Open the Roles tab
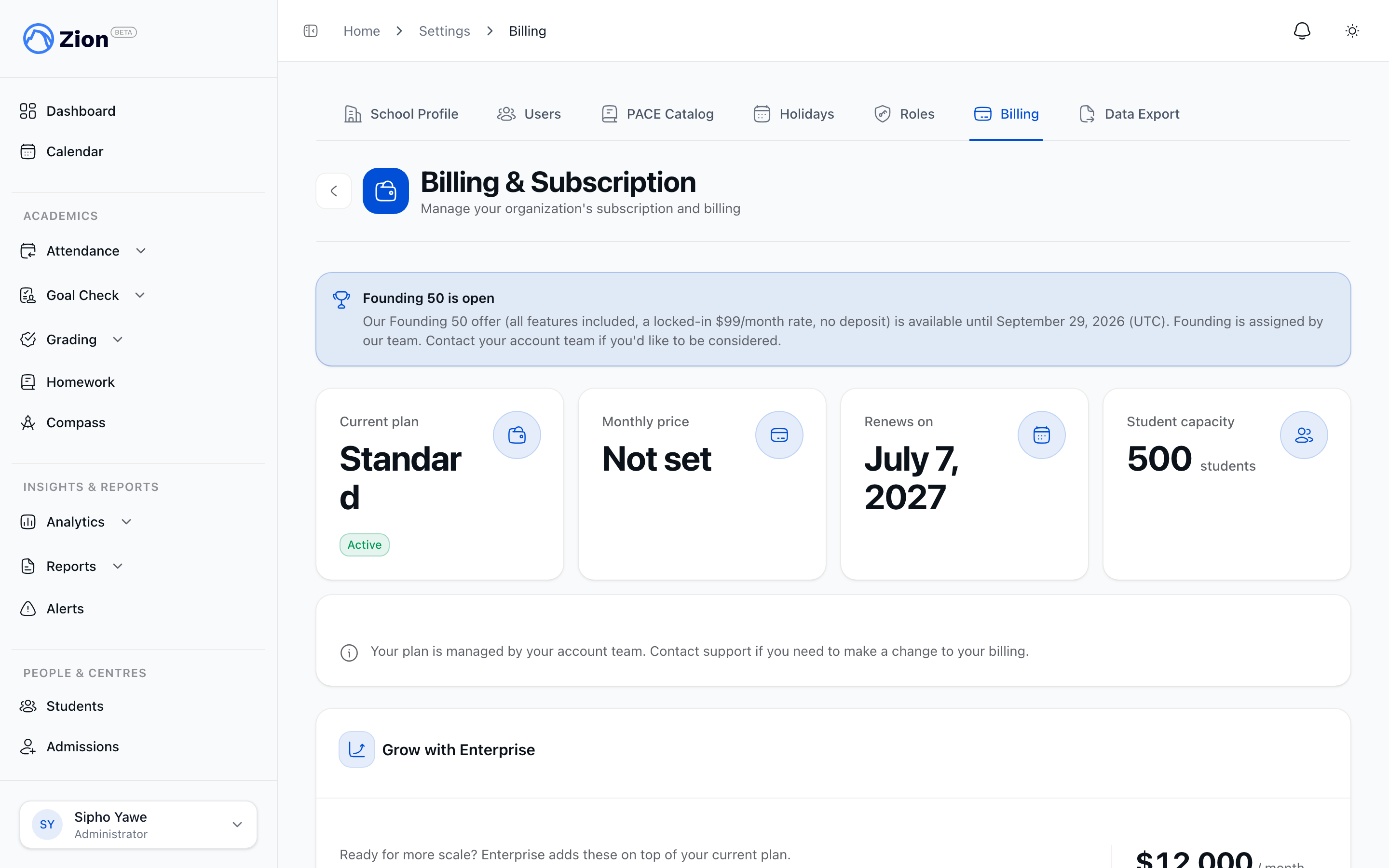This screenshot has width=1389, height=868. tap(904, 114)
